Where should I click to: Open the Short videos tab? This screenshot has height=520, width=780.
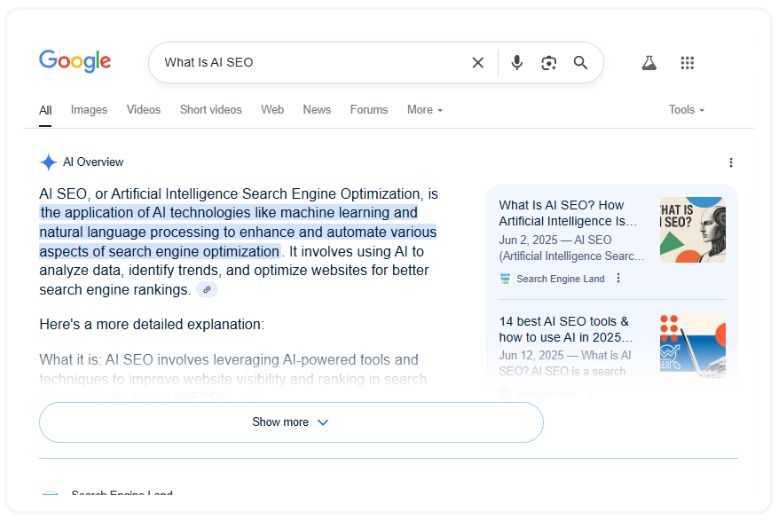pos(210,109)
